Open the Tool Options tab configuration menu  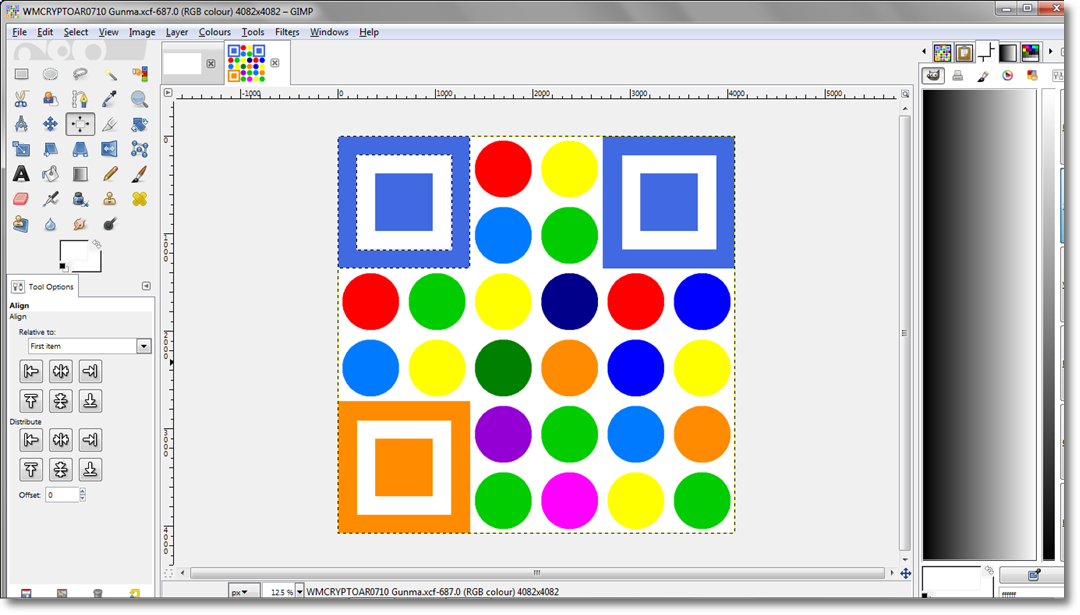[146, 286]
